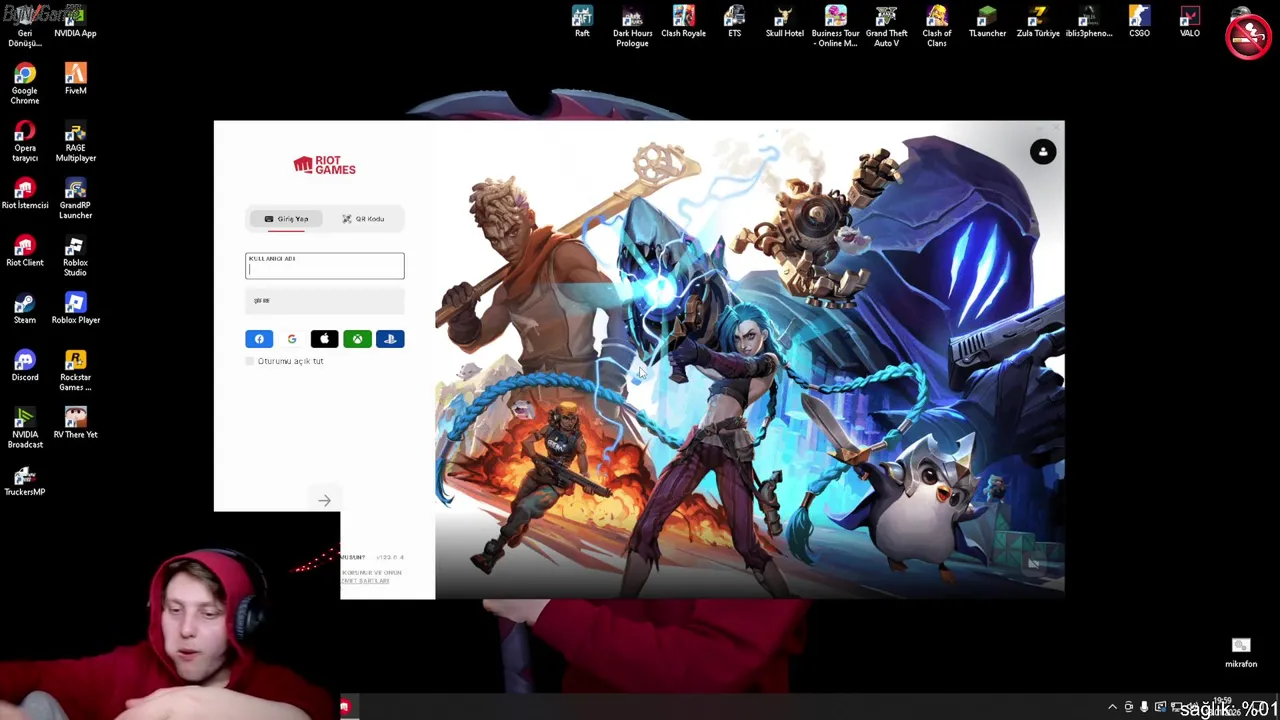Select the Rockstar Games desktop icon
Viewport: 1280px width, 720px height.
pyautogui.click(x=75, y=371)
